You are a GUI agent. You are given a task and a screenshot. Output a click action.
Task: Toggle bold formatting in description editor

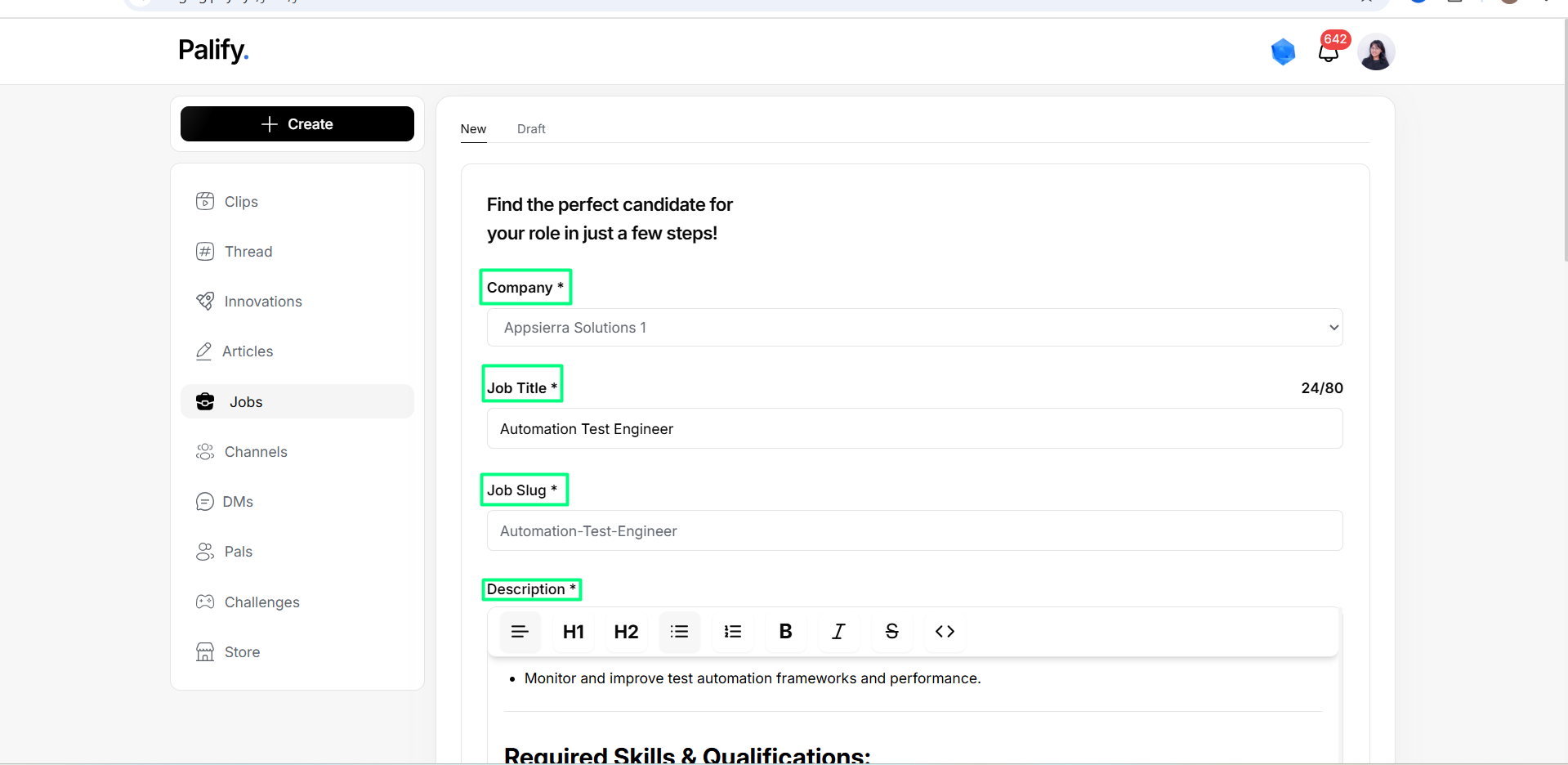785,632
